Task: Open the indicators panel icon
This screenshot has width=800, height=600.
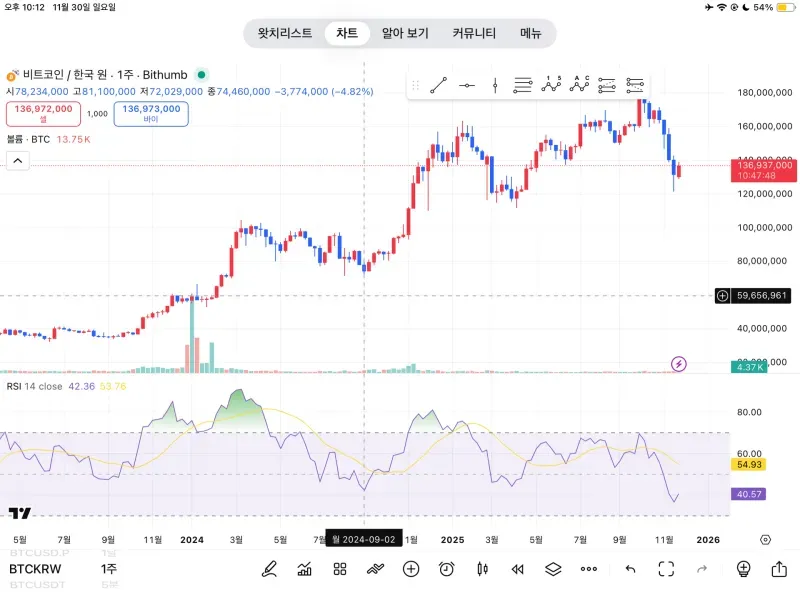Action: click(x=304, y=569)
